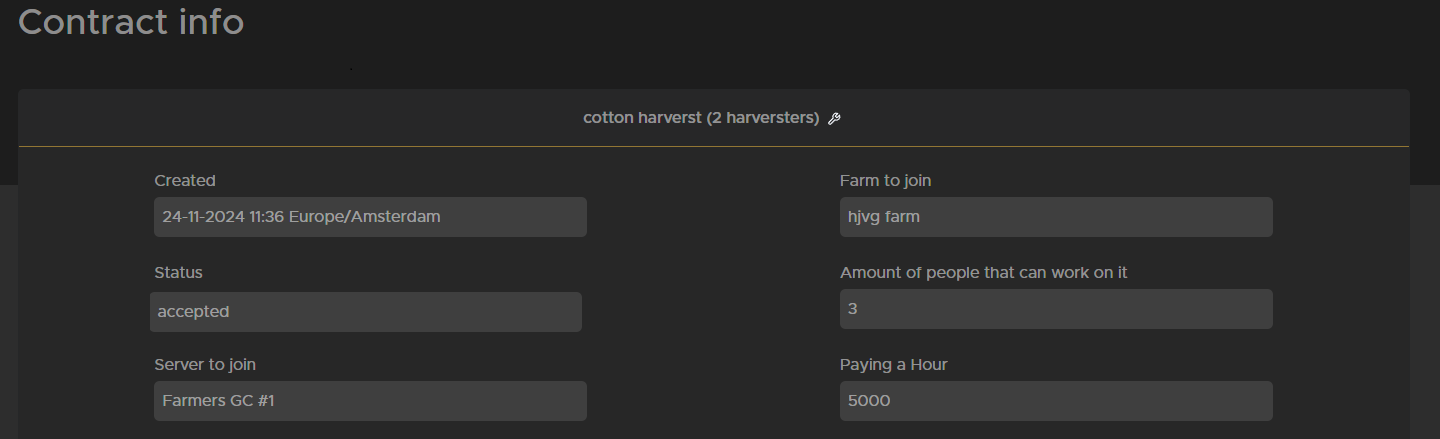Click the gold divider line under the title
This screenshot has width=1440, height=439.
tap(713, 147)
